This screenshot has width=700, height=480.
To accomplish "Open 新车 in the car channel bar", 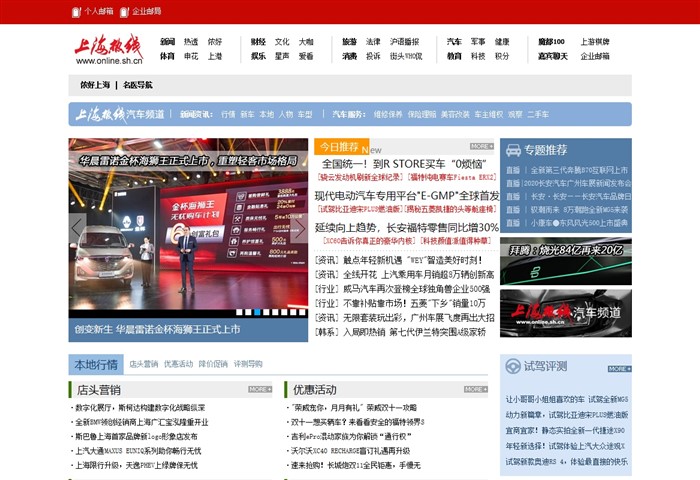I will tap(247, 115).
